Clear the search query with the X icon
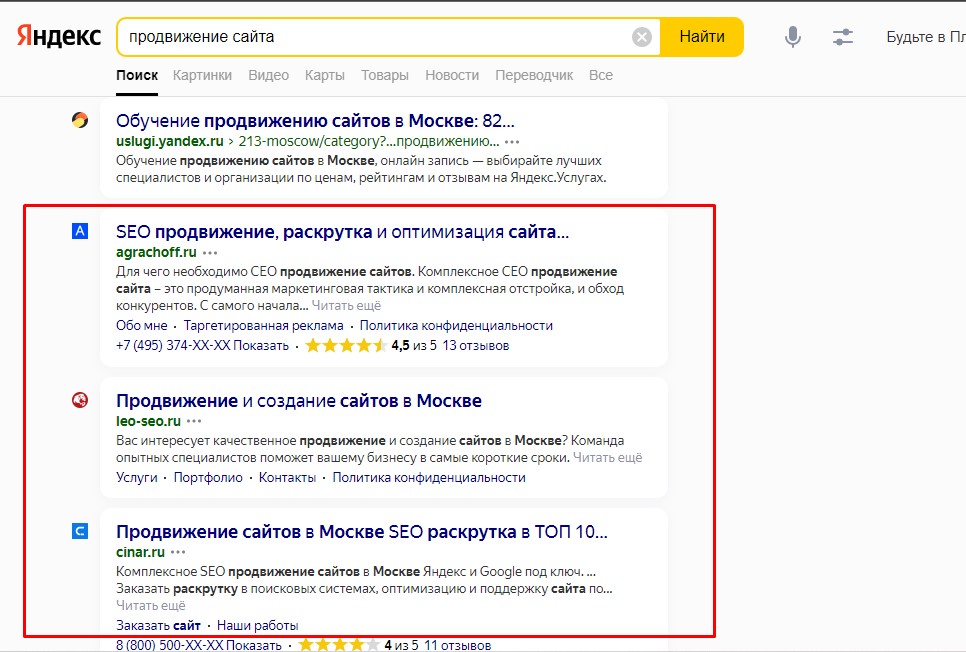966x652 pixels. pos(641,37)
